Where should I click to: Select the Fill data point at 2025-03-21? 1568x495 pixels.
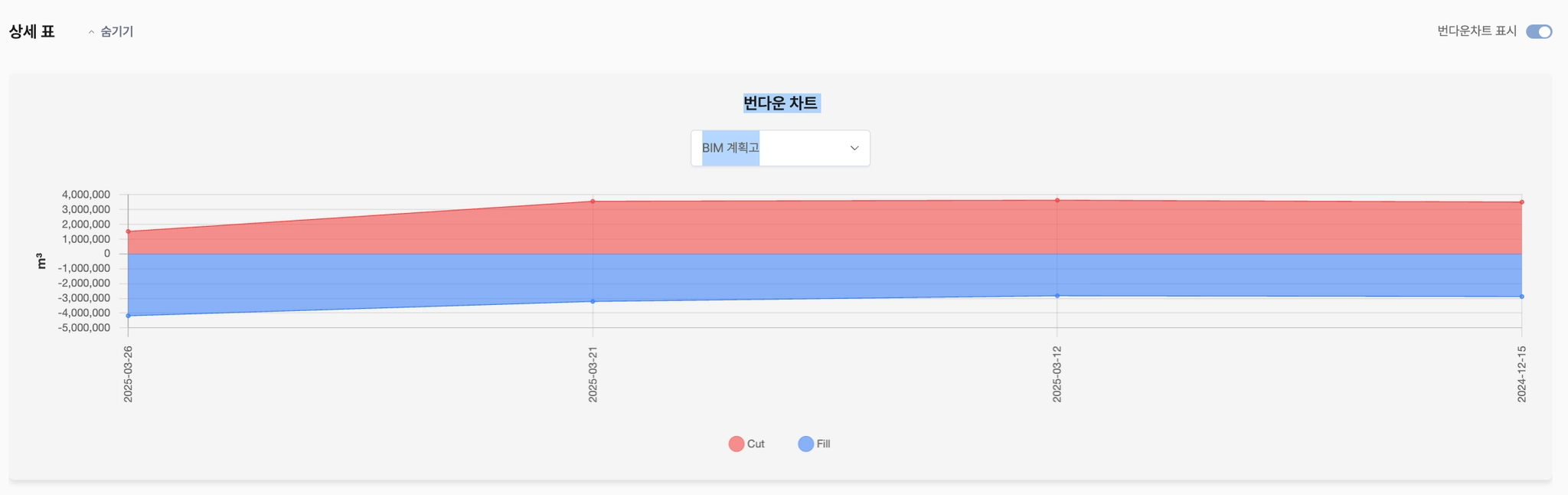(x=593, y=301)
